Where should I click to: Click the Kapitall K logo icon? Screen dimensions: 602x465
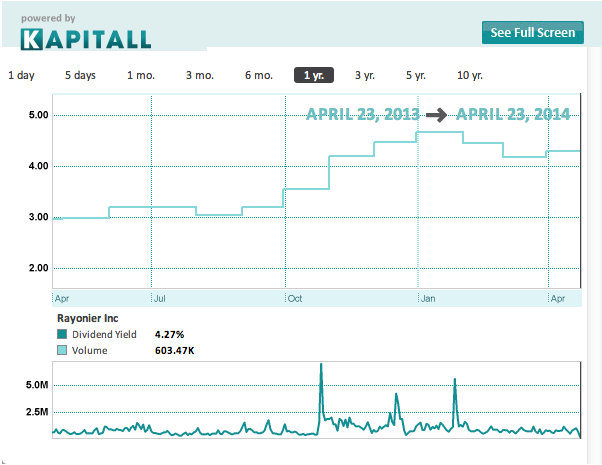coord(31,39)
